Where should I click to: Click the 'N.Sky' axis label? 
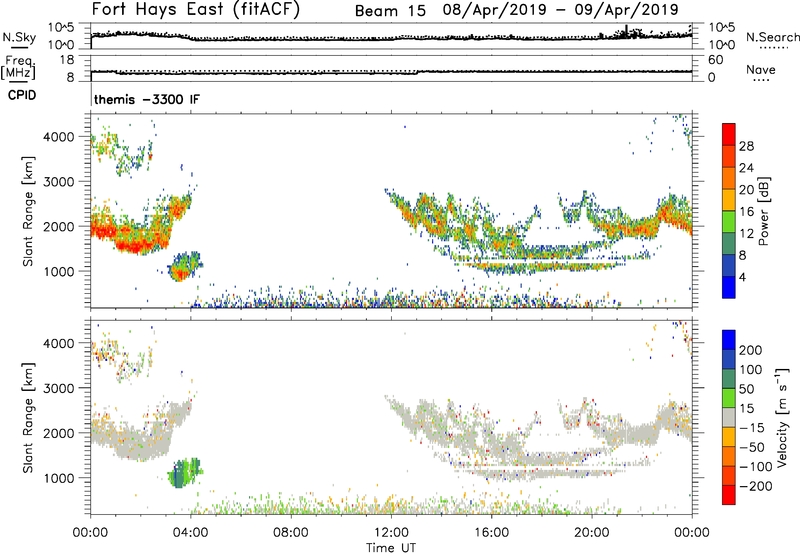coord(19,37)
